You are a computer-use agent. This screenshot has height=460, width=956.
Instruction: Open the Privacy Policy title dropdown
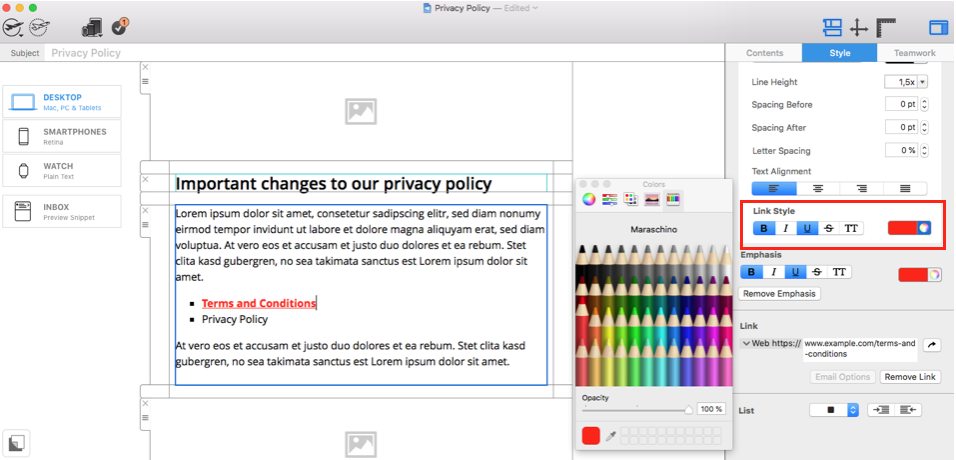tap(535, 8)
